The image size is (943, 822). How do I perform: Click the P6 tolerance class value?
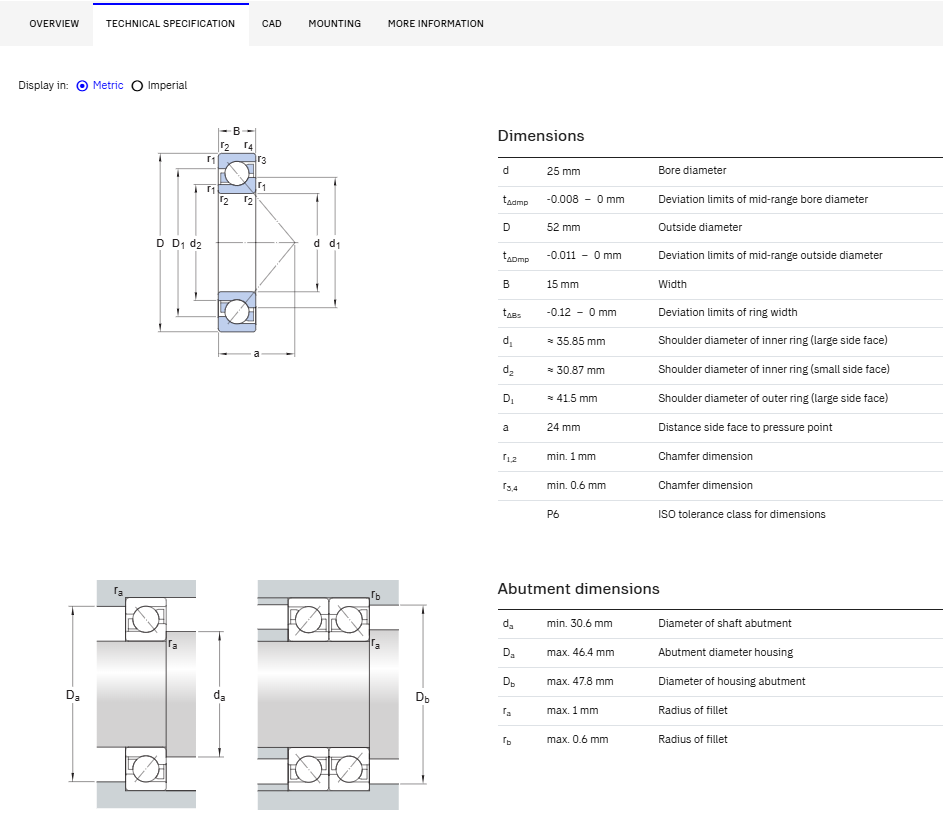[x=553, y=514]
